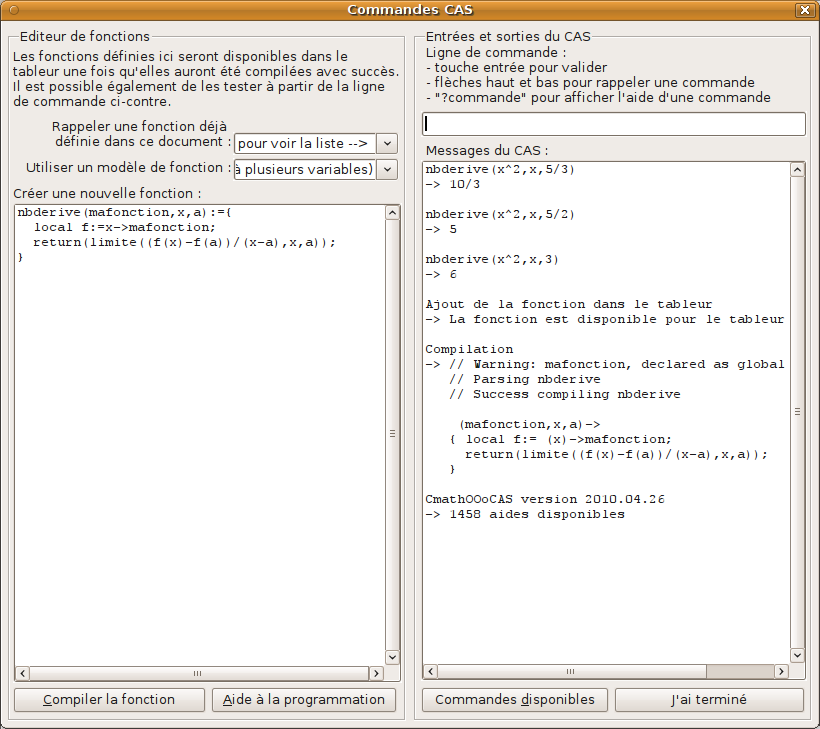Click the CAS messages scroll right arrow
The image size is (820, 729).
tap(781, 671)
